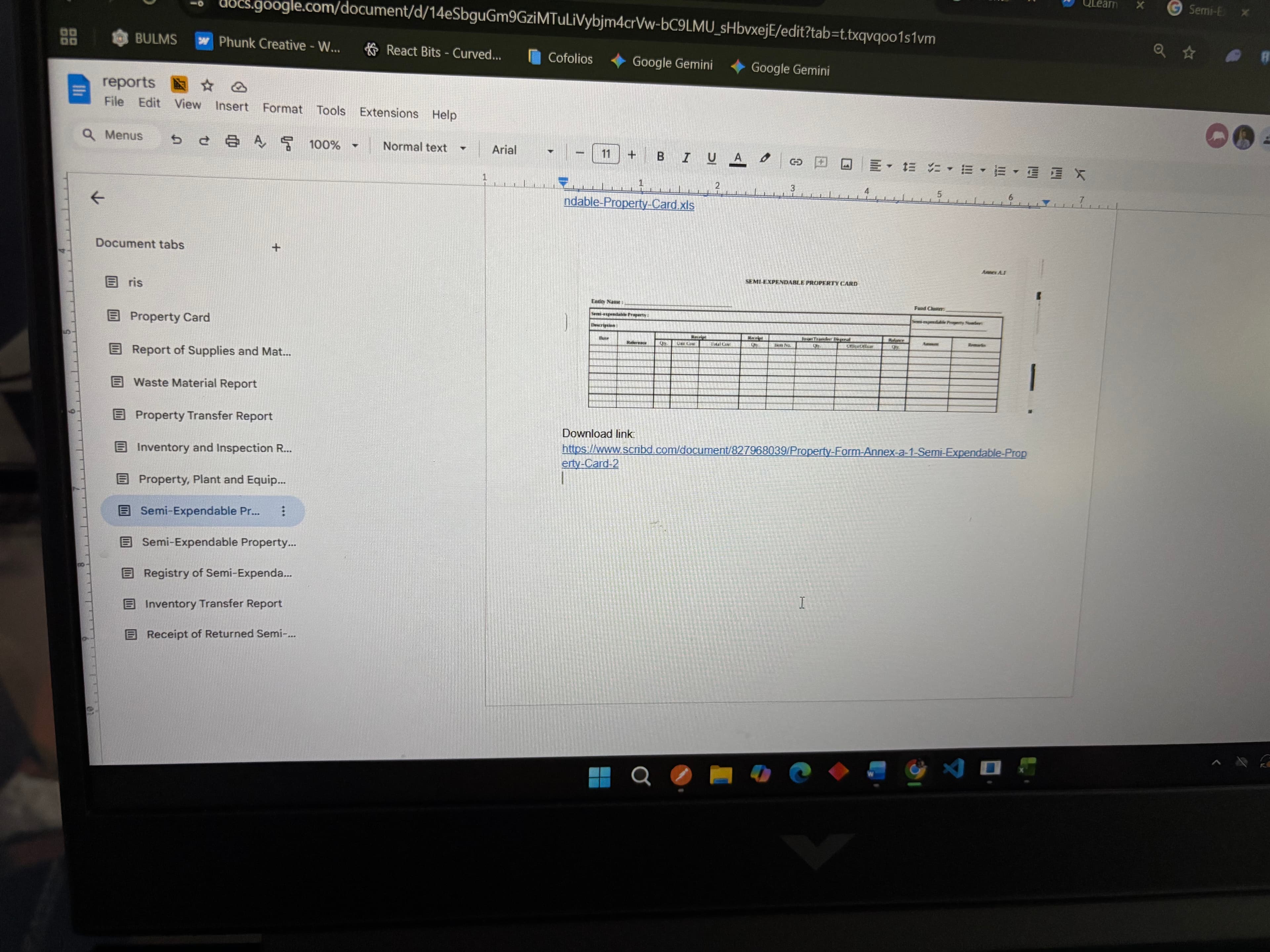Open the Cofolios bookmark folder
The height and width of the screenshot is (952, 1270).
pos(560,58)
